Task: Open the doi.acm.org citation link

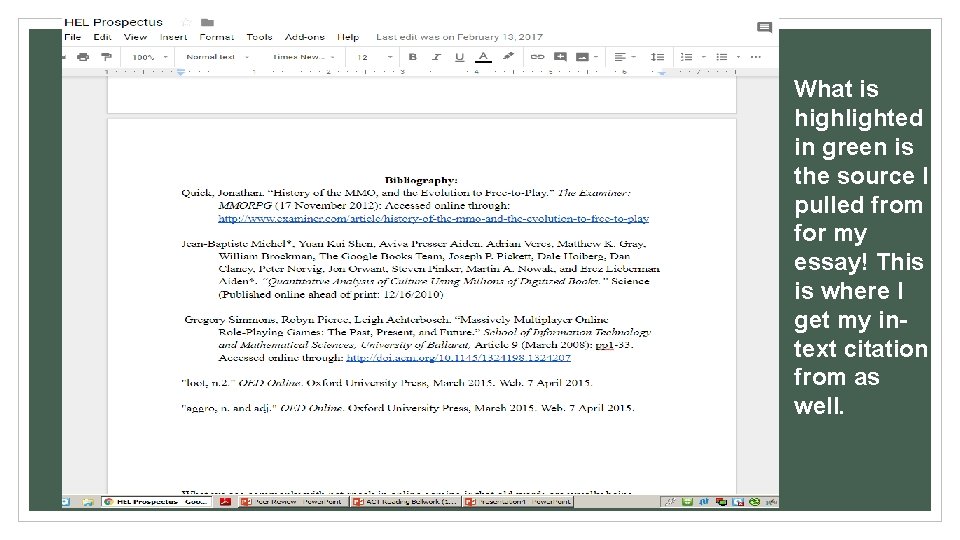Action: (x=459, y=358)
